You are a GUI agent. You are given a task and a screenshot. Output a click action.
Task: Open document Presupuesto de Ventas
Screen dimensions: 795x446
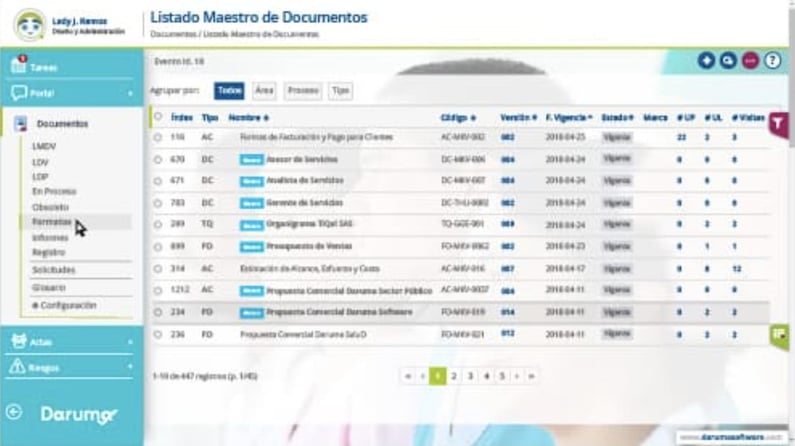[x=309, y=246]
